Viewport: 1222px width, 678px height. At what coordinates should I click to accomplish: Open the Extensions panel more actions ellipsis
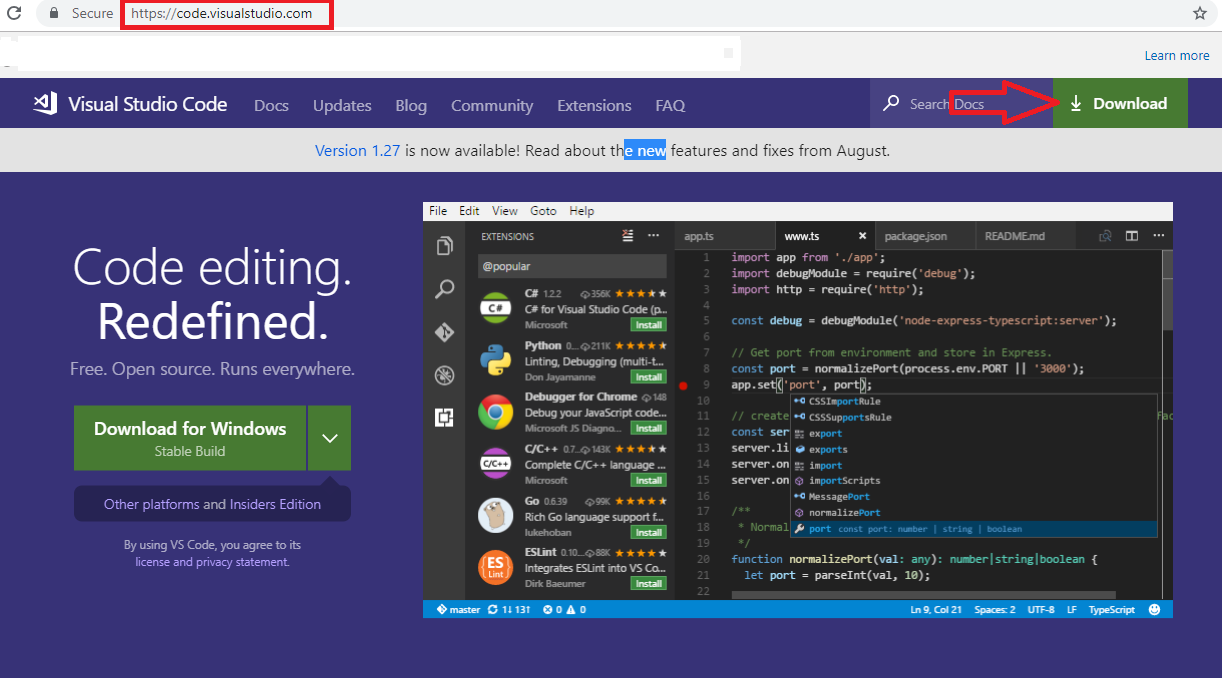click(653, 236)
